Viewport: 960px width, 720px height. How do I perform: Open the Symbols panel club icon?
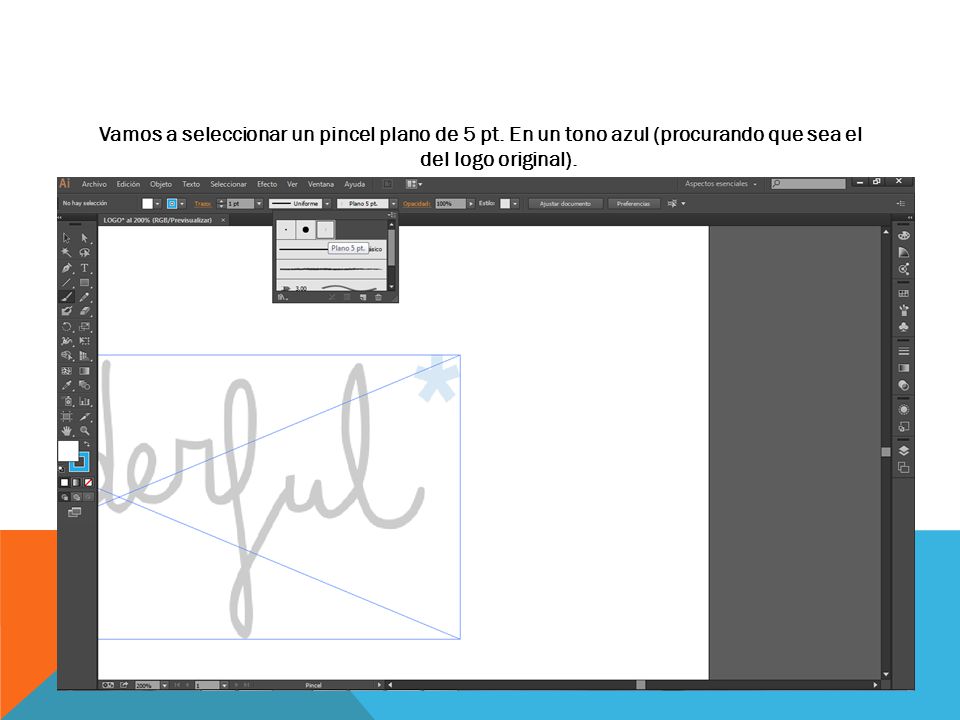pos(903,327)
